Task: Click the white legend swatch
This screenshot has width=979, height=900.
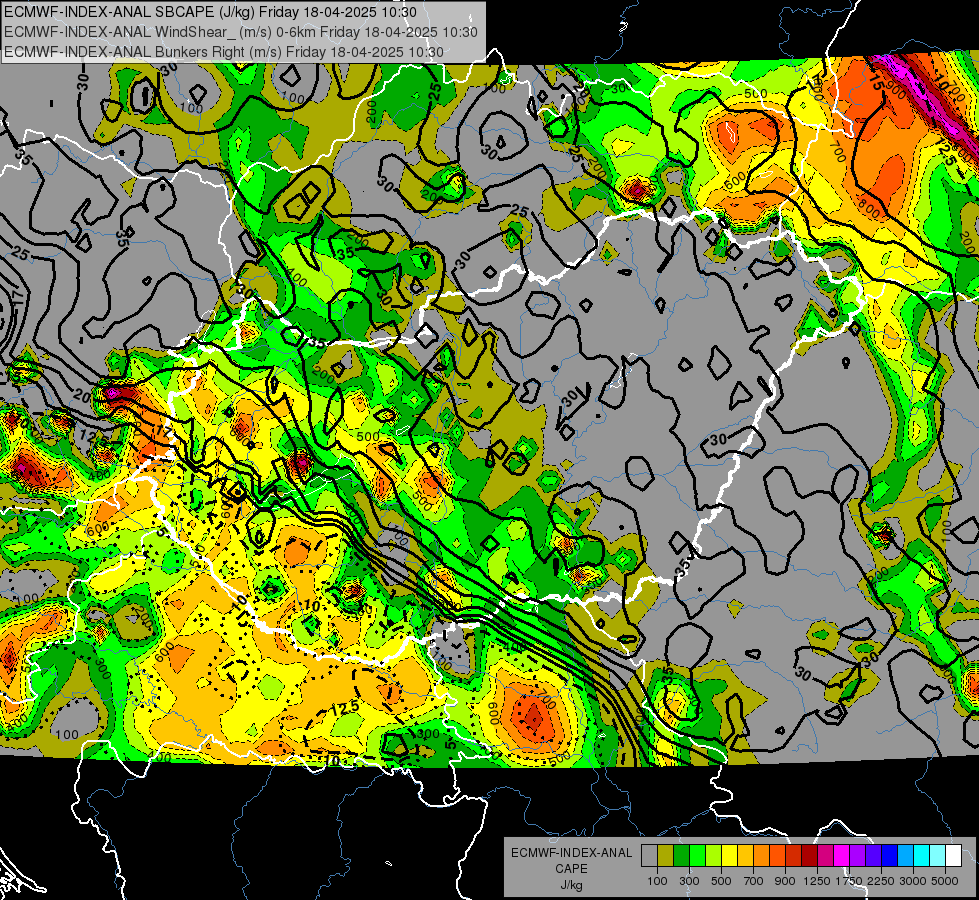Action: 953,856
